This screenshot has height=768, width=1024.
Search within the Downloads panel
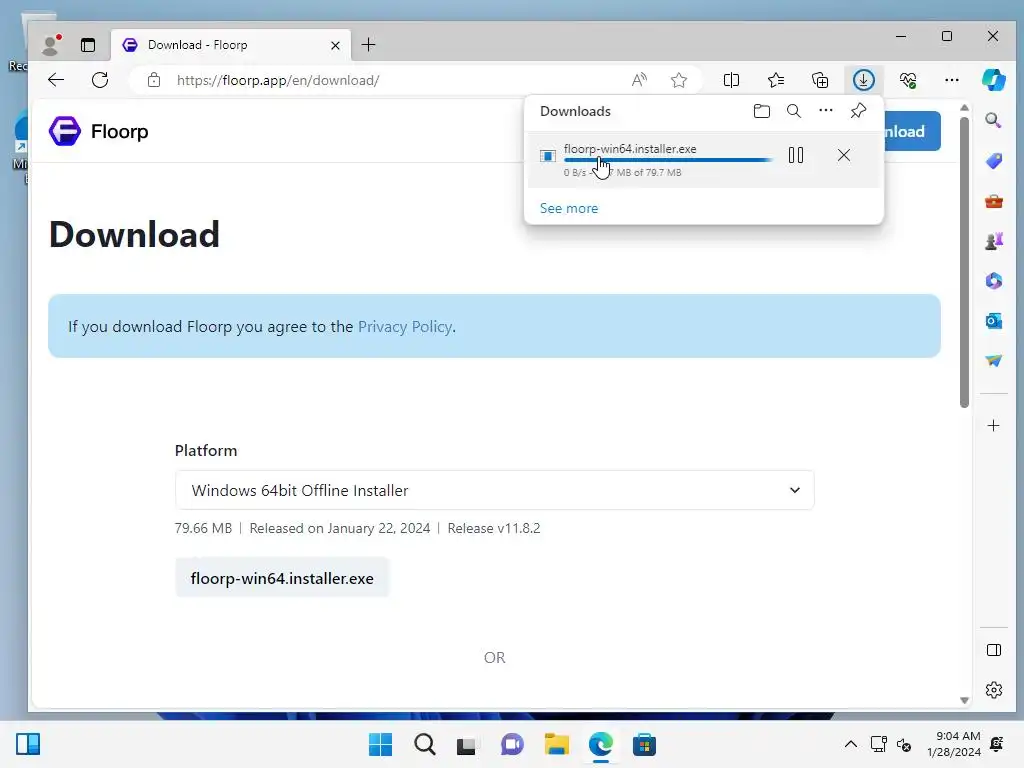pyautogui.click(x=793, y=111)
